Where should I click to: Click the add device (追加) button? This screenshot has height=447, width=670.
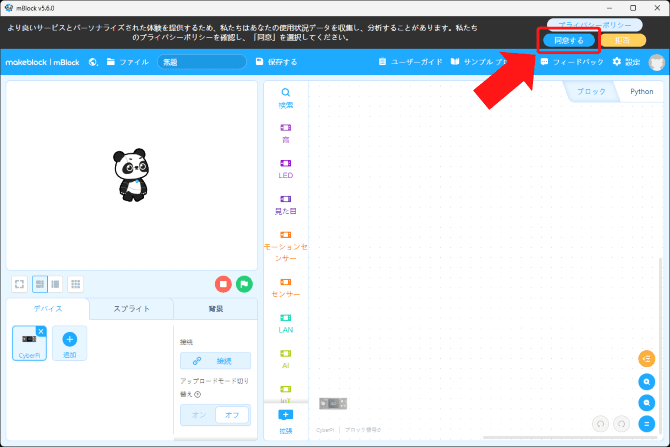point(70,344)
